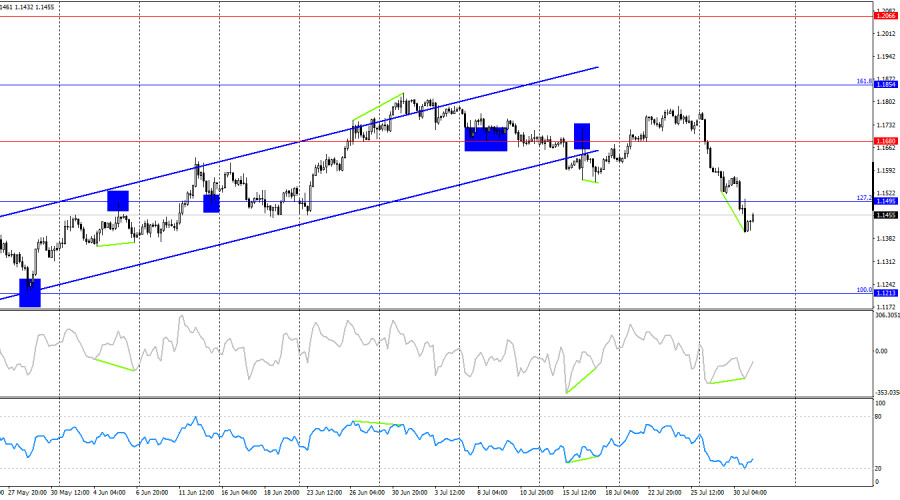900x500 pixels.
Task: Click the 23 Jun 12:00 time label
Action: [324, 493]
